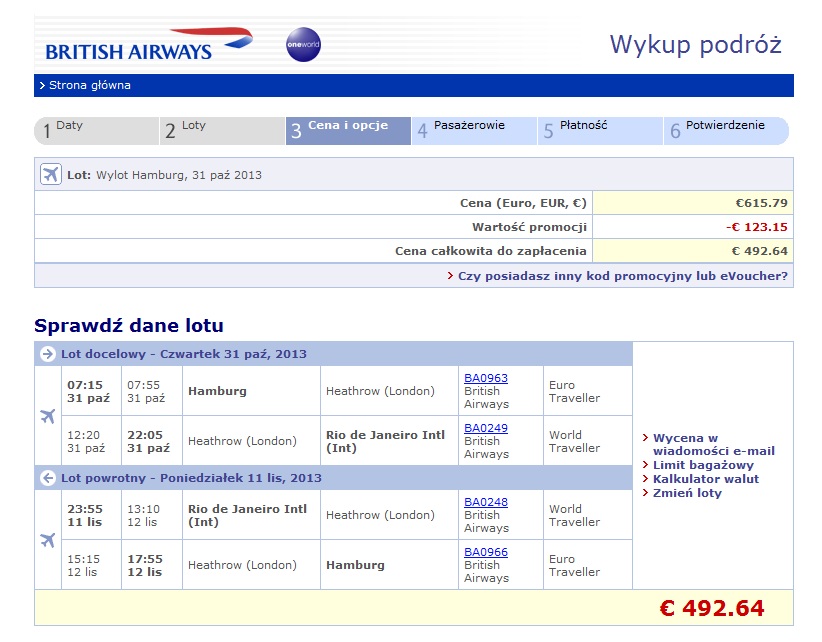Click the plane icon in return flights section
This screenshot has width=822, height=642.
click(x=48, y=540)
